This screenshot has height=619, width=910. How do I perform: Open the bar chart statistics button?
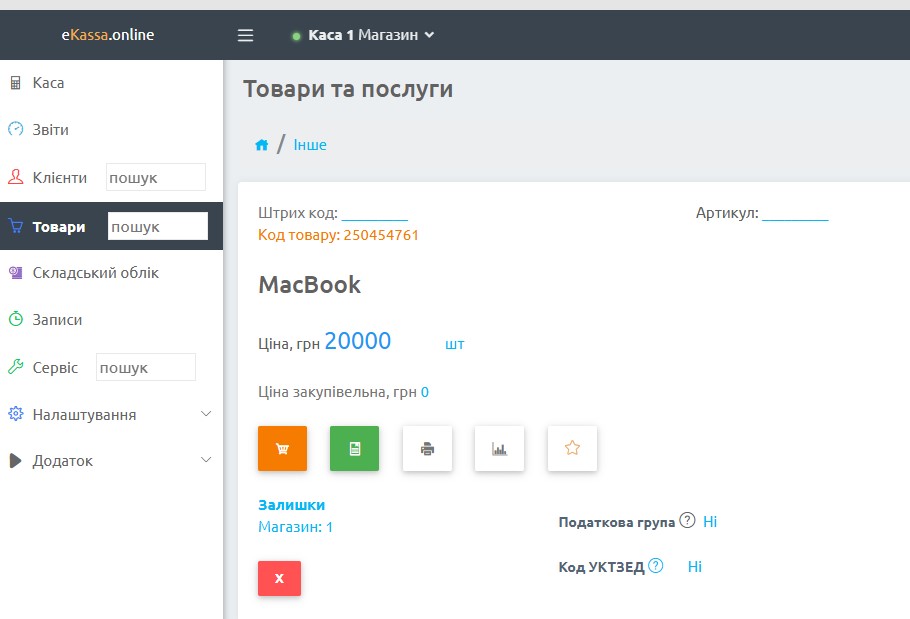499,448
